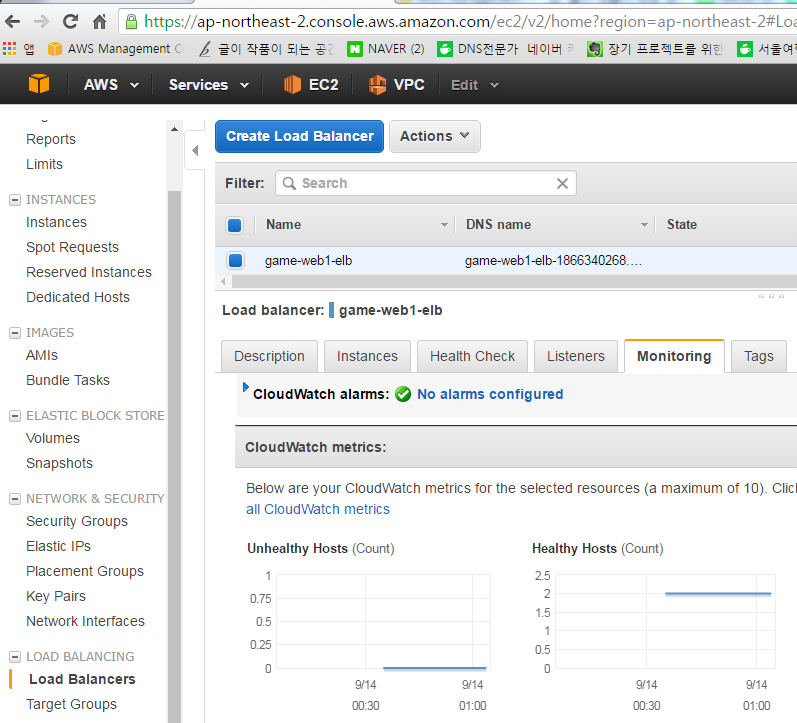Open Network Interfaces in sidebar
This screenshot has width=797, height=723.
pos(85,621)
